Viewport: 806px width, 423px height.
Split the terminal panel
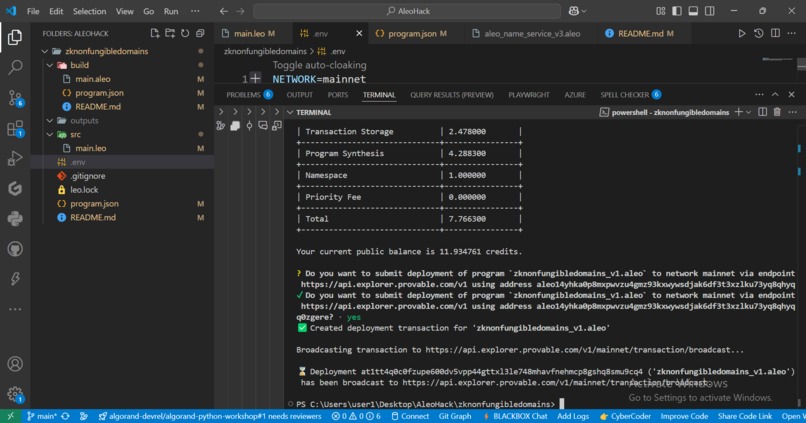[762, 112]
